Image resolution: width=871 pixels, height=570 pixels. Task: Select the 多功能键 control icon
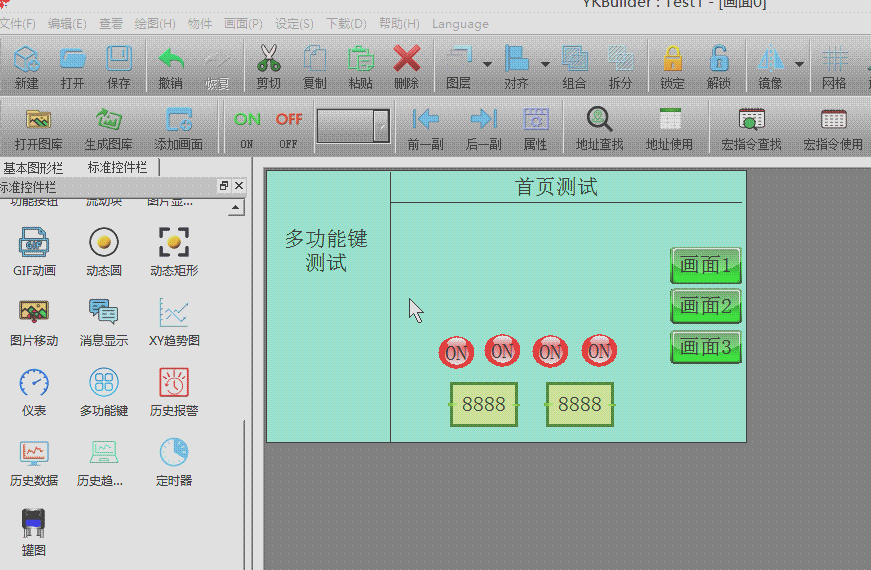(x=104, y=383)
